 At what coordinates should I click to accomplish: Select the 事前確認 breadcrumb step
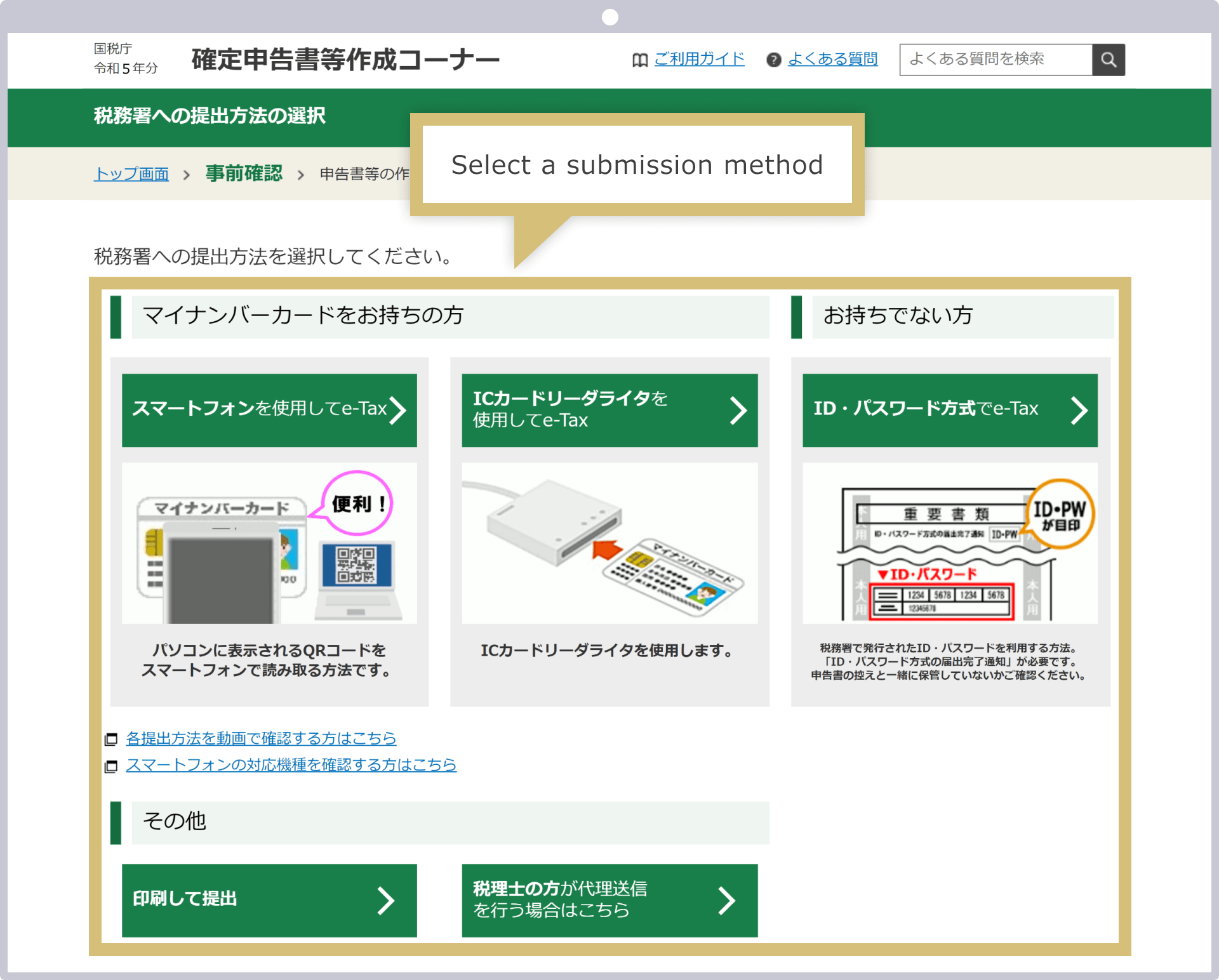[244, 173]
